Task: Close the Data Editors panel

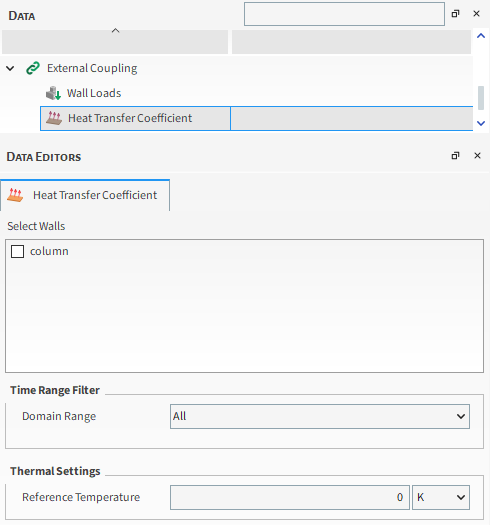Action: pos(477,156)
